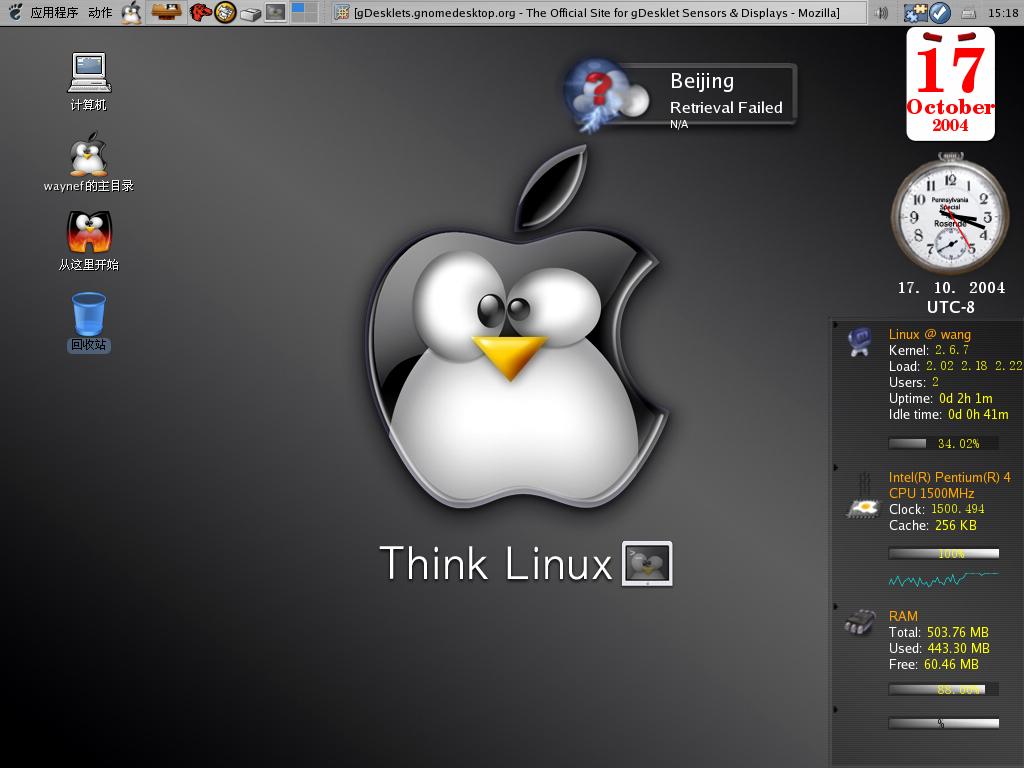Open the 应用程序 (Applications) menu

53,13
